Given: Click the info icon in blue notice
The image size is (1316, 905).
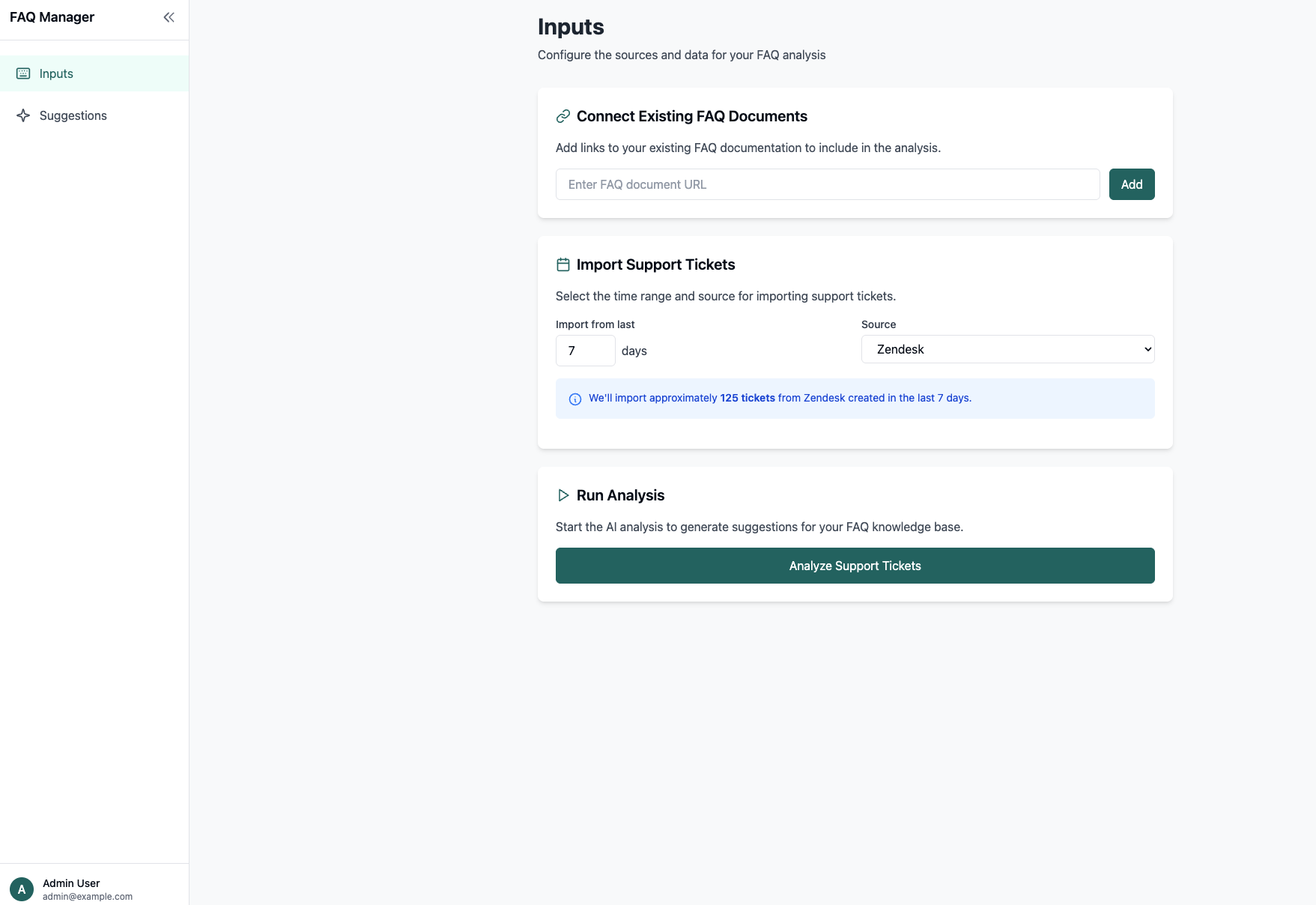Looking at the screenshot, I should [575, 399].
